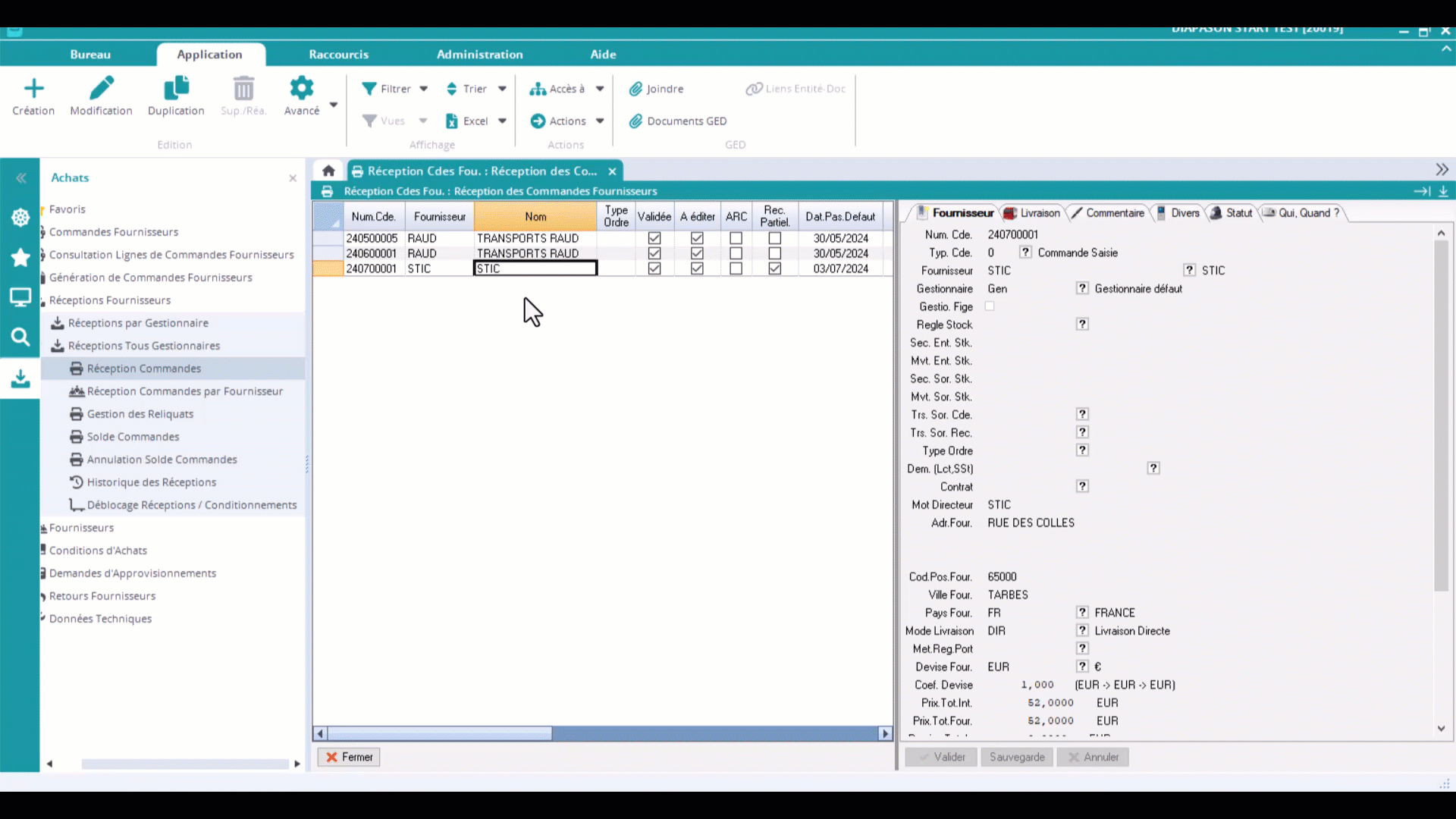Open the search magnifier in the sidebar

pyautogui.click(x=20, y=337)
